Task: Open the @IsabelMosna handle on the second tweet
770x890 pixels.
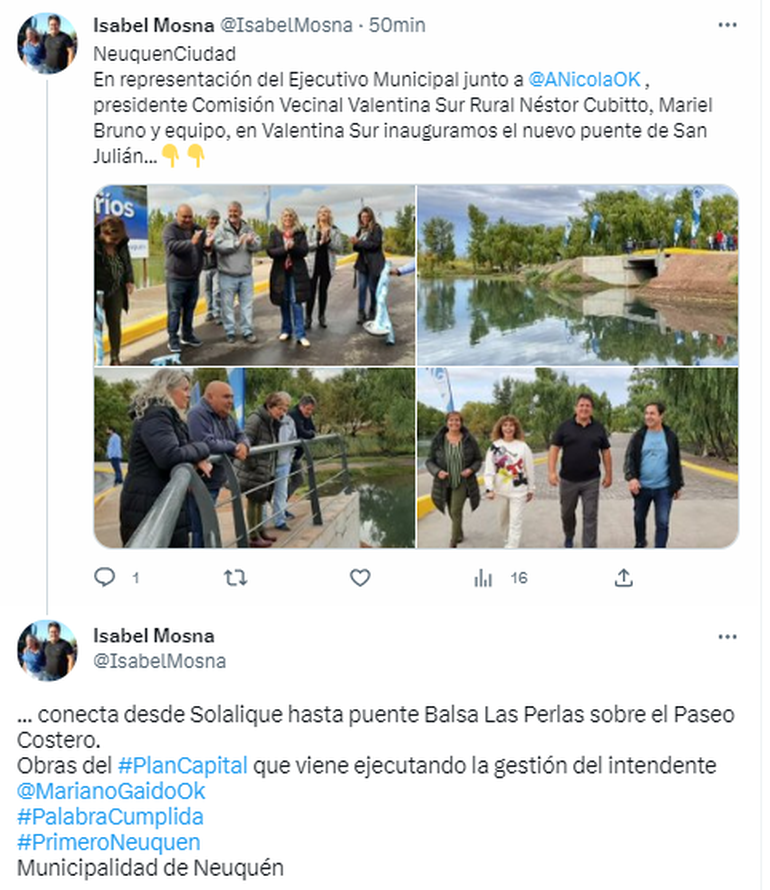Action: point(159,661)
